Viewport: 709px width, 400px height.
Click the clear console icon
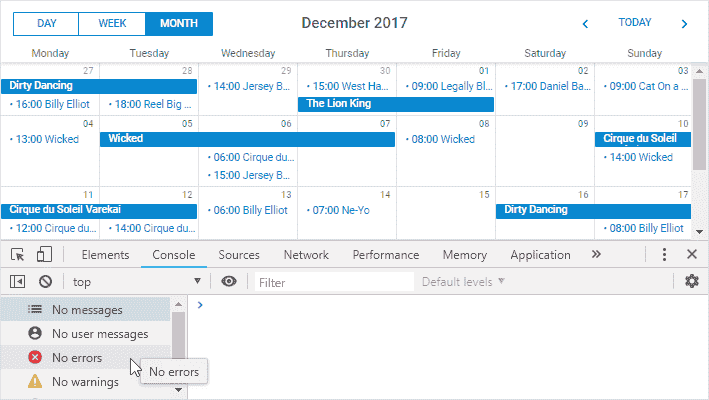tap(45, 282)
